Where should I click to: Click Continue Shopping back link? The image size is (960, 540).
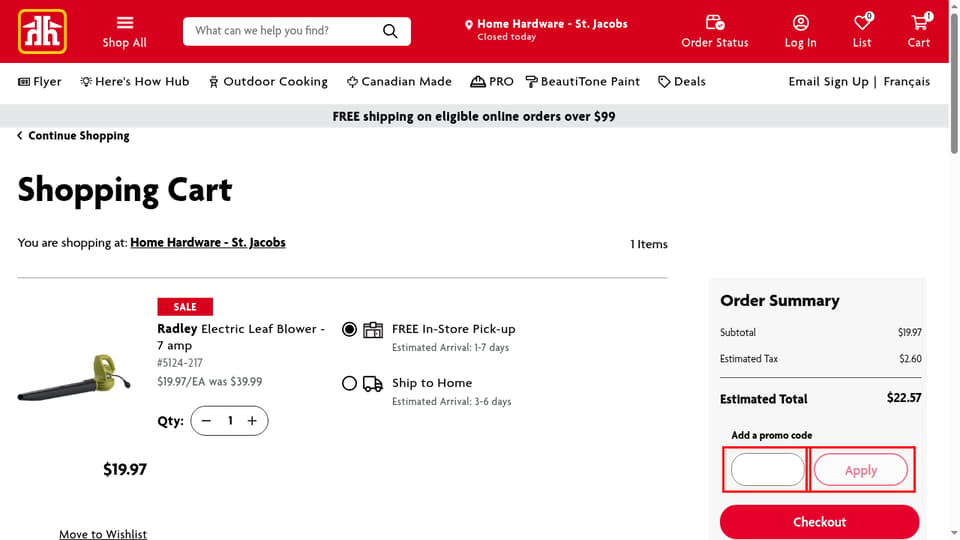(x=73, y=136)
